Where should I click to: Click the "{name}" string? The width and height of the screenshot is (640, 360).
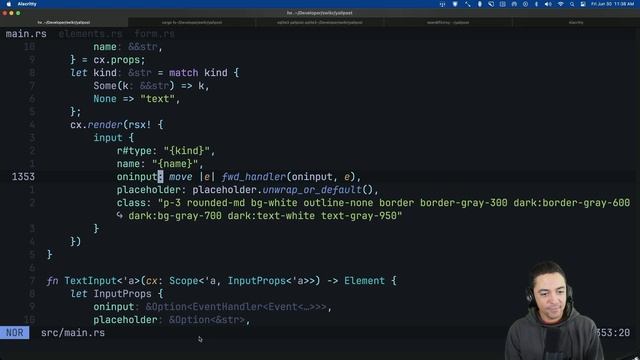(175, 164)
